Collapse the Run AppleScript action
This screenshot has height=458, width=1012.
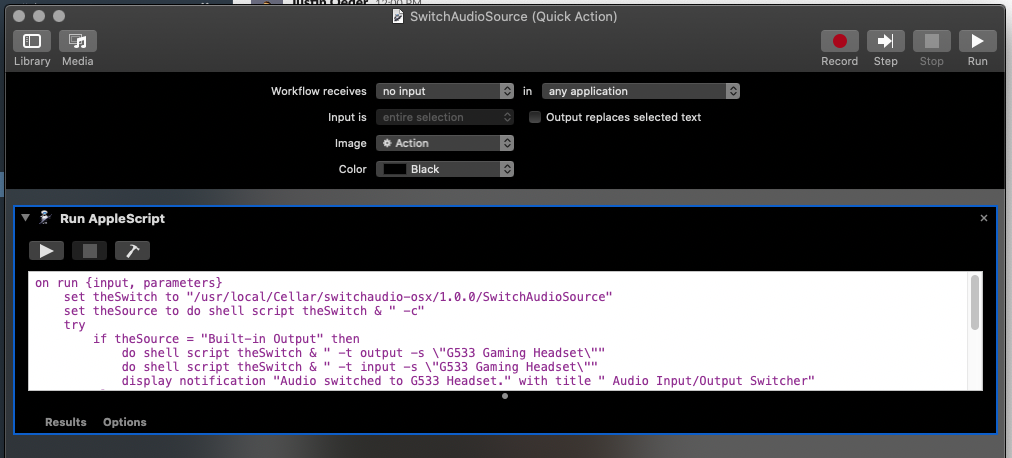pos(25,218)
